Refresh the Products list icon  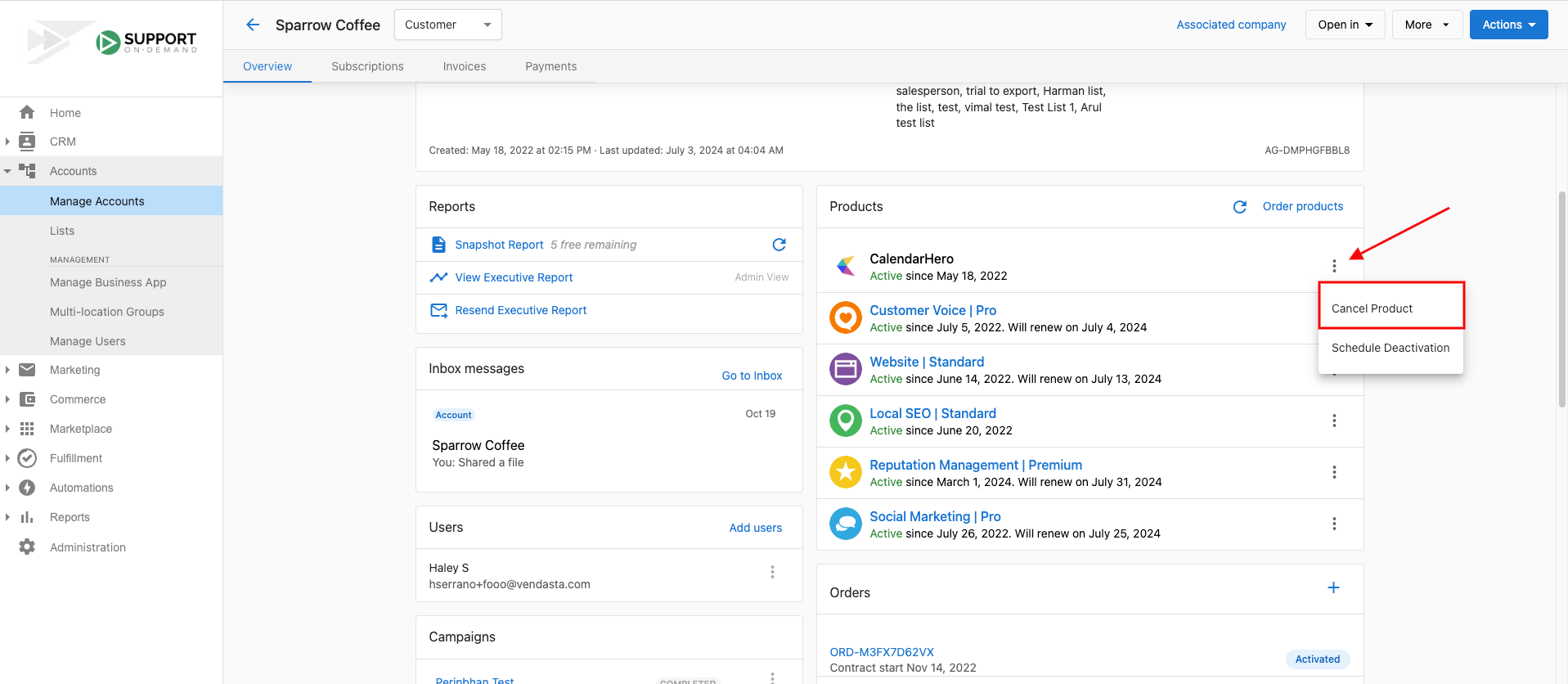[1240, 207]
